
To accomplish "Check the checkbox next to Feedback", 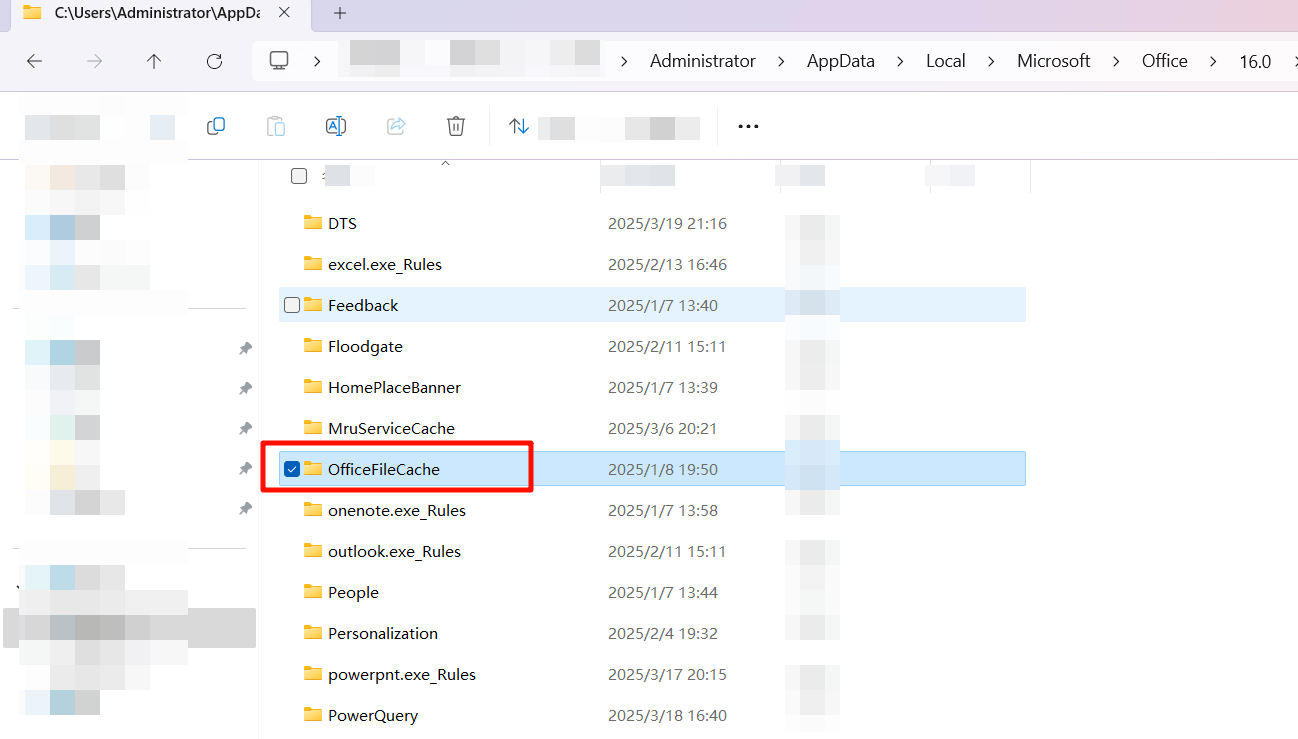I will (x=291, y=304).
